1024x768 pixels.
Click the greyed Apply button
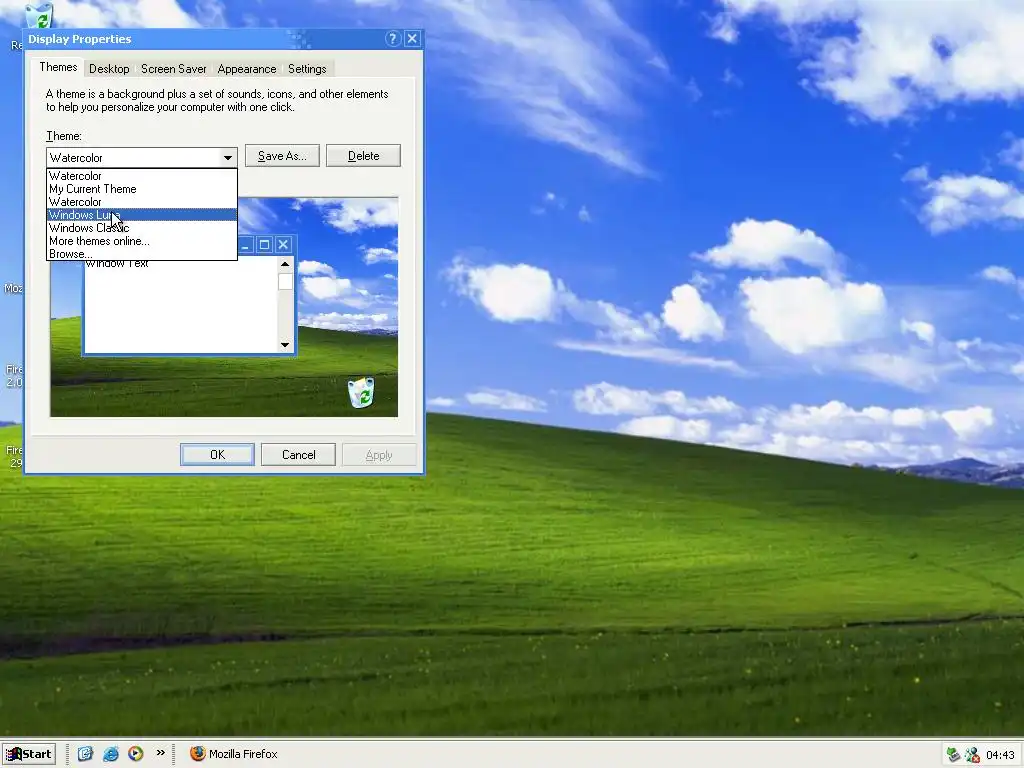click(x=379, y=455)
